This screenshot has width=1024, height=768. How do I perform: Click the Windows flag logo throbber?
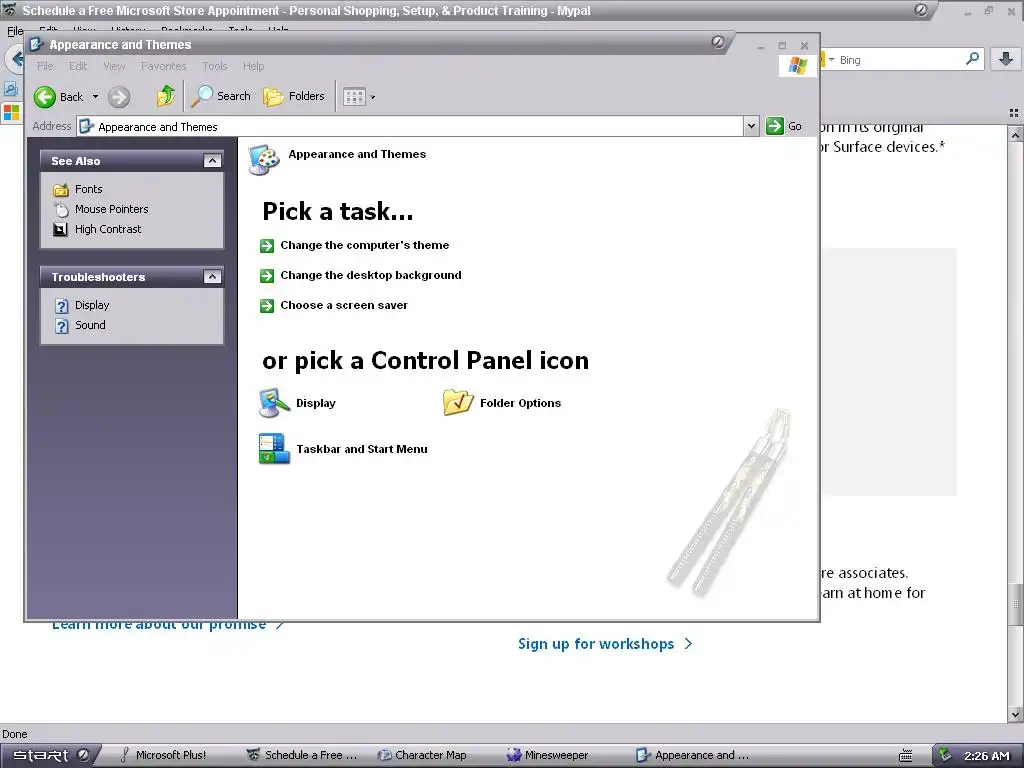pyautogui.click(x=797, y=65)
